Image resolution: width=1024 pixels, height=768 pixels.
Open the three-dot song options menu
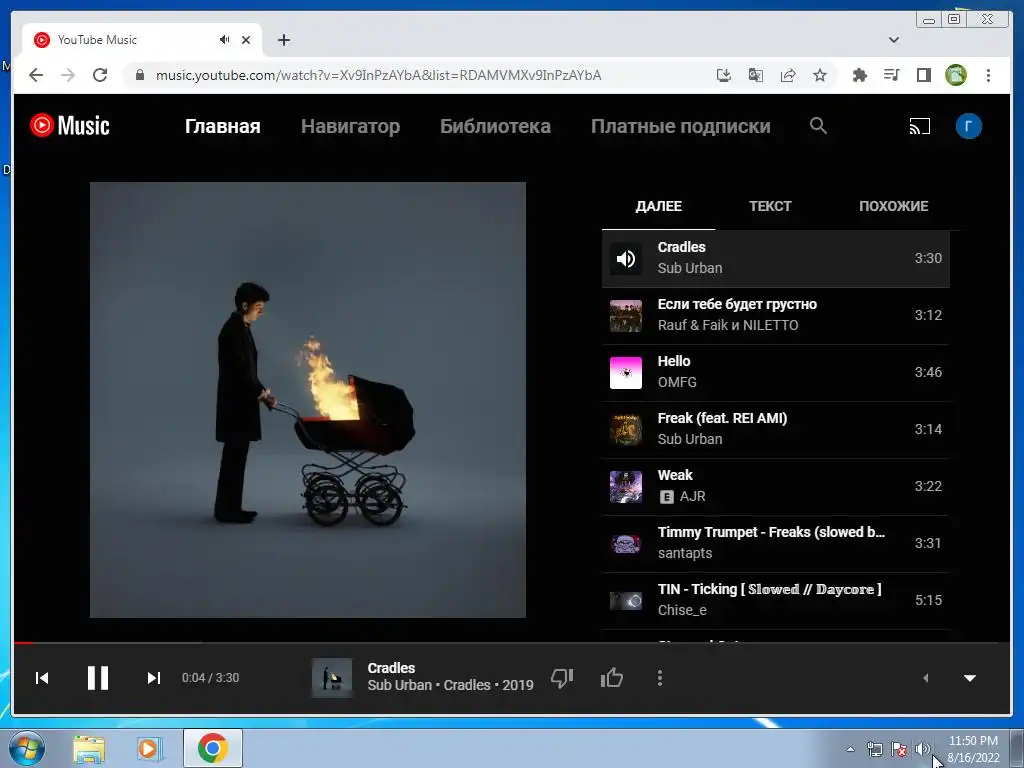[x=660, y=678]
